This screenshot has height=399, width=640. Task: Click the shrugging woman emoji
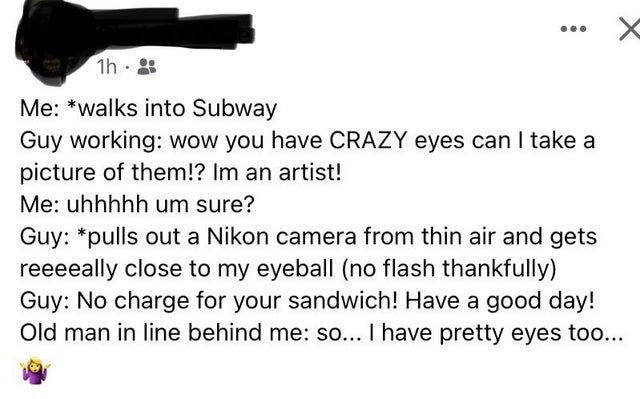tap(36, 370)
